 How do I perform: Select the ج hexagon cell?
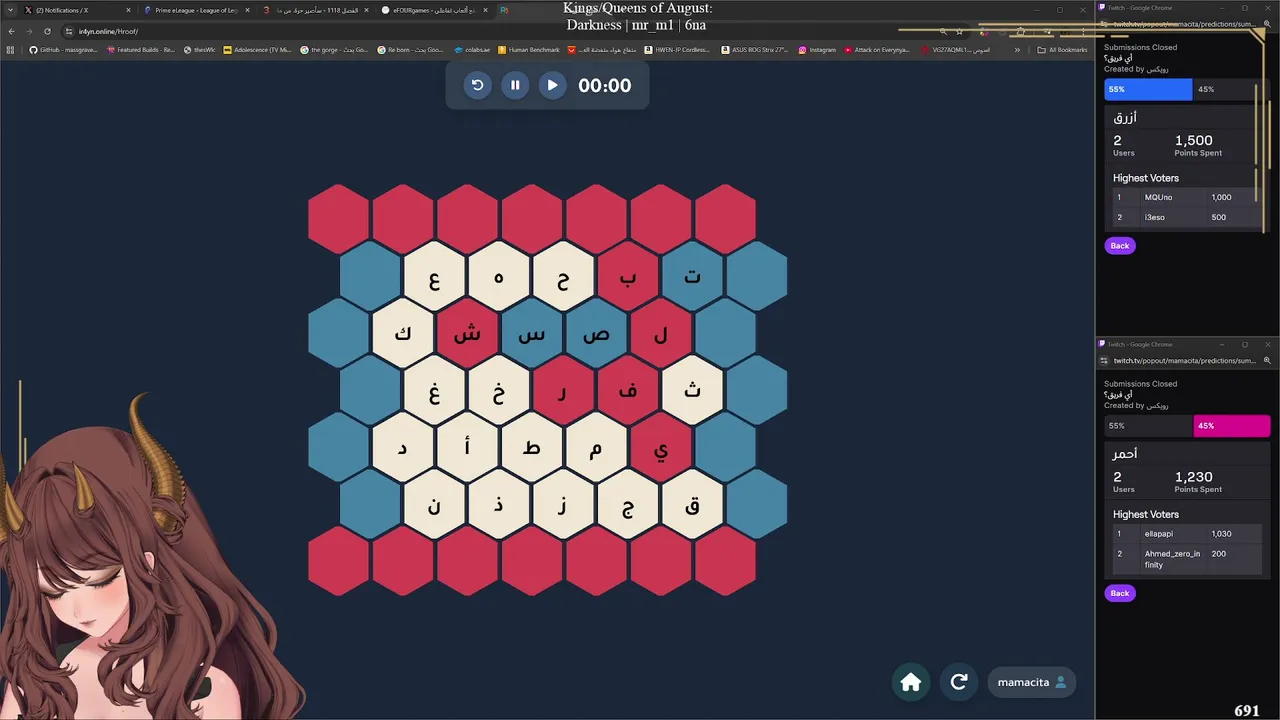click(627, 504)
